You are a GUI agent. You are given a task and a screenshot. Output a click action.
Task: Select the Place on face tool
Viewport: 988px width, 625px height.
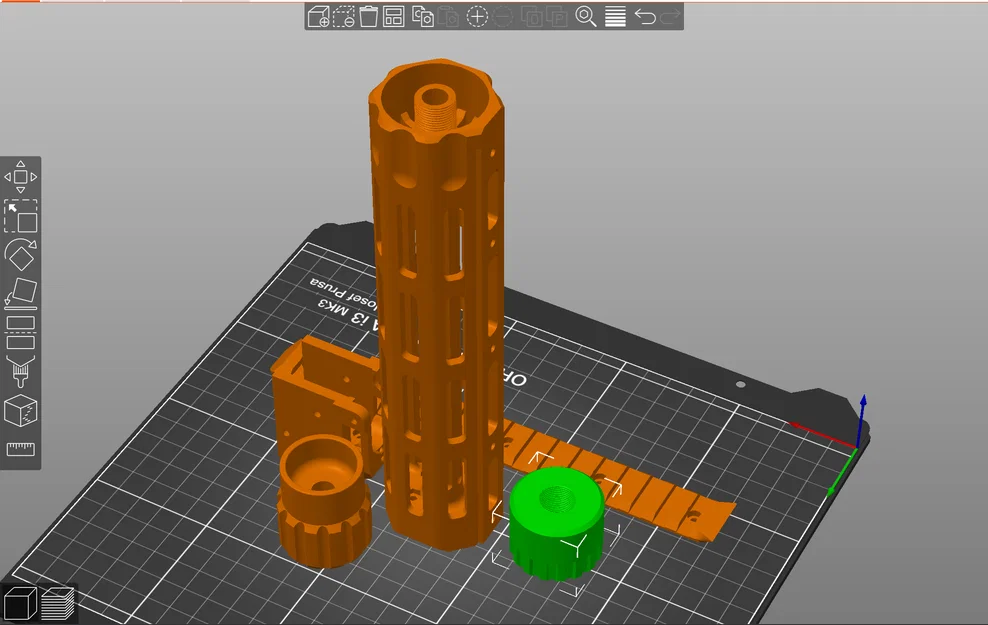click(20, 293)
